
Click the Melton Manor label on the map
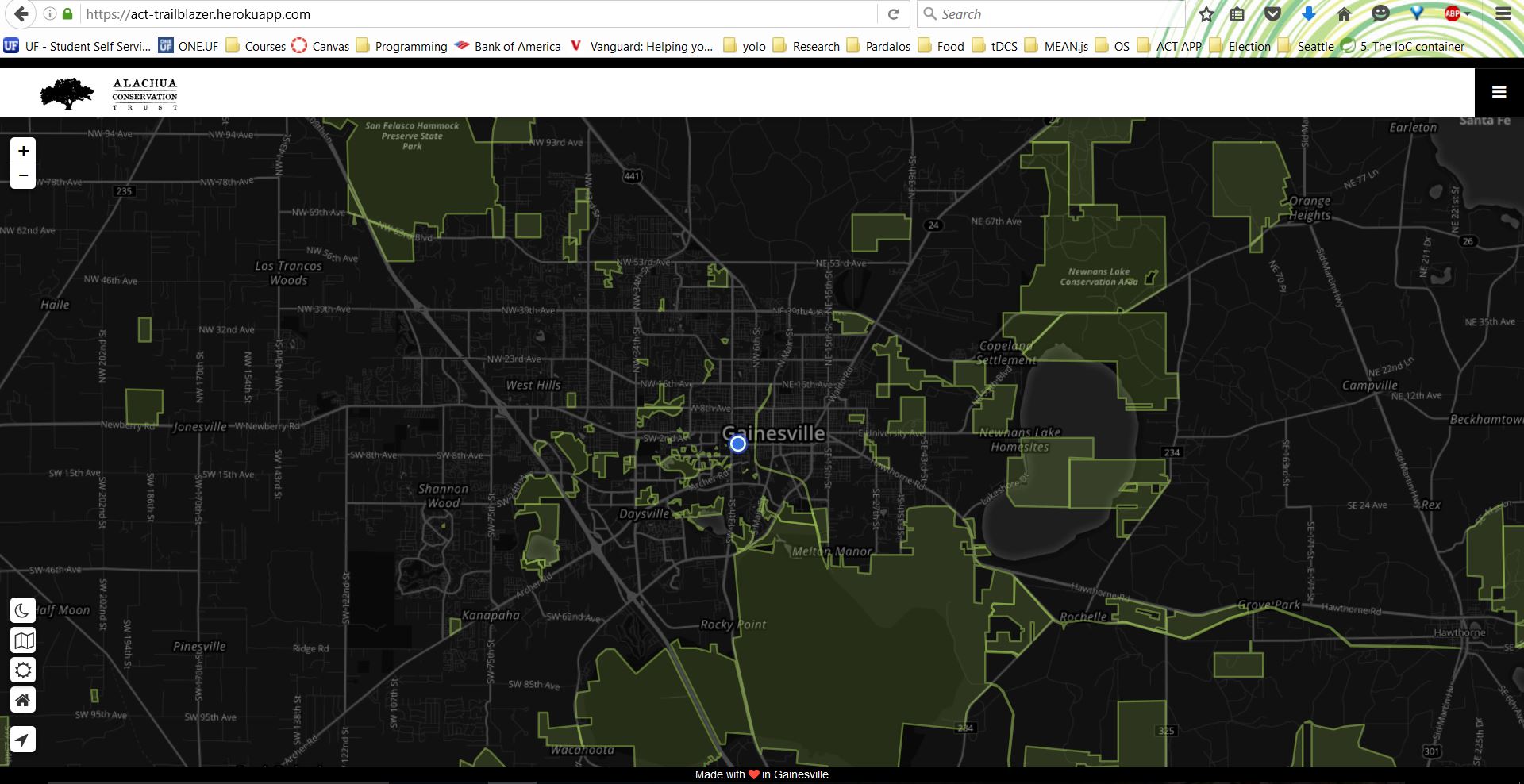point(832,551)
